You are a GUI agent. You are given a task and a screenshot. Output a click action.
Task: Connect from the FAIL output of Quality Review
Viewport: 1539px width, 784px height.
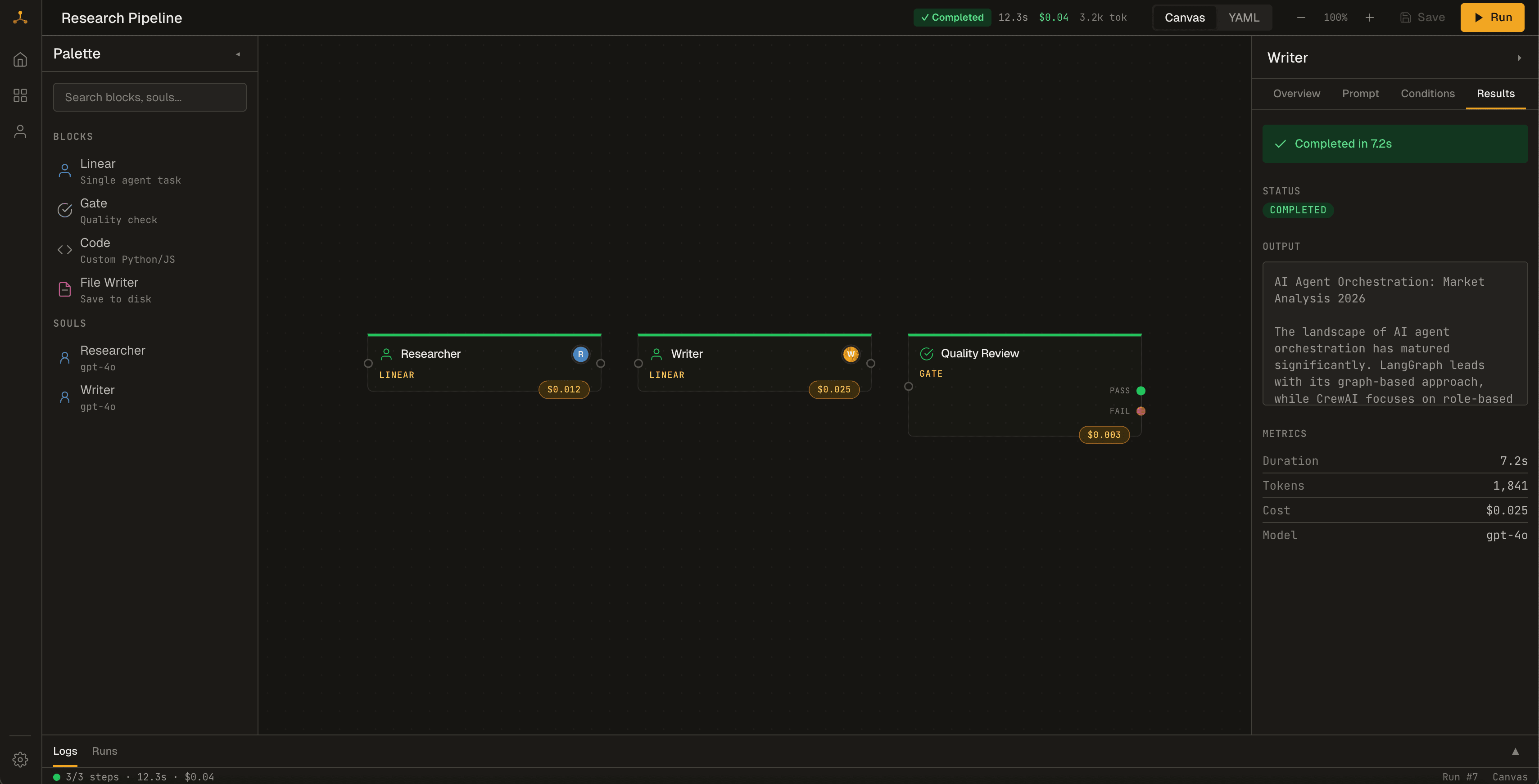(1141, 411)
